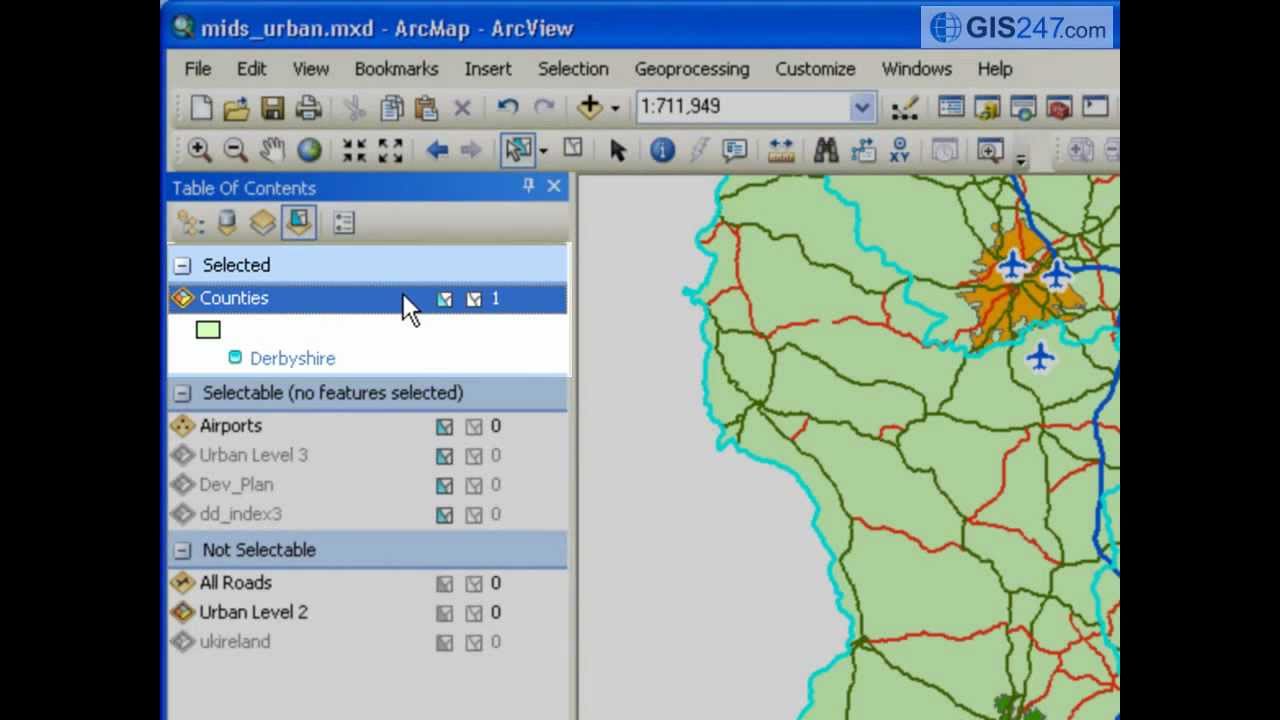Screen dimensions: 1280x720
Task: Click the Counties green symbol swatch
Action: tap(208, 330)
